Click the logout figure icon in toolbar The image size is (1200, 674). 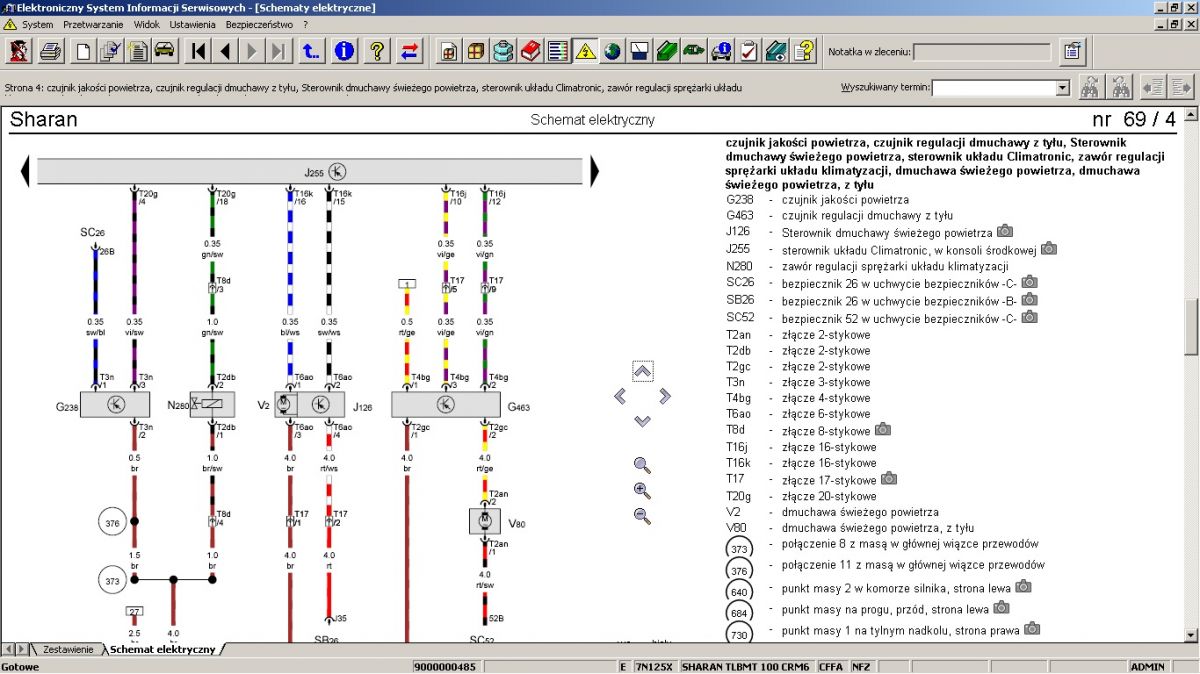point(19,50)
